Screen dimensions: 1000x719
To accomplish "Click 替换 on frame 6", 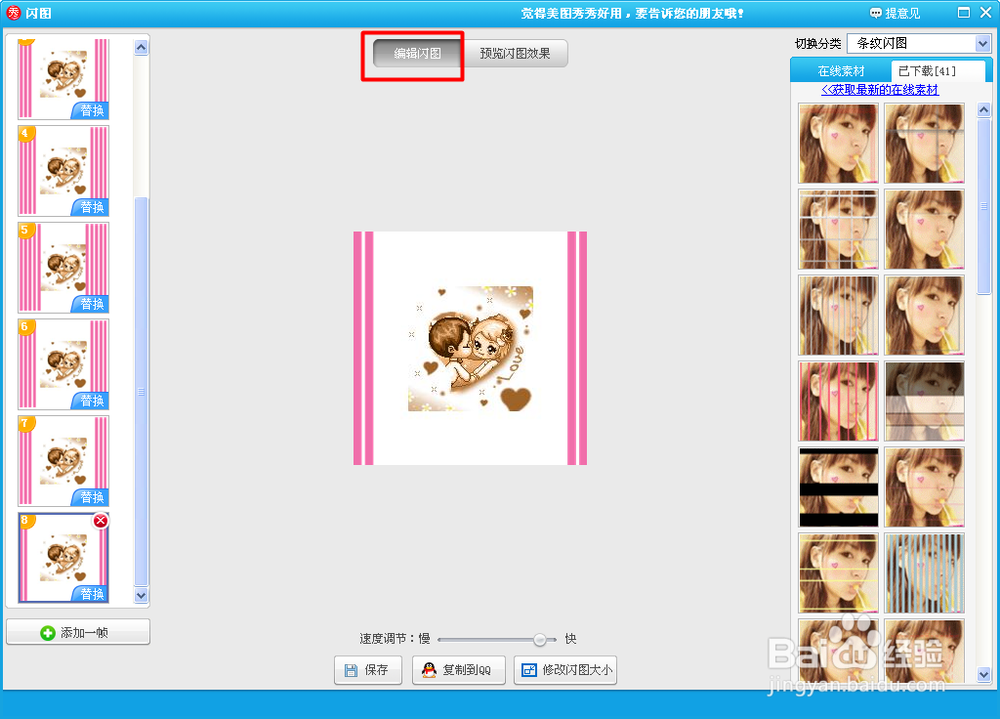I will pyautogui.click(x=91, y=401).
